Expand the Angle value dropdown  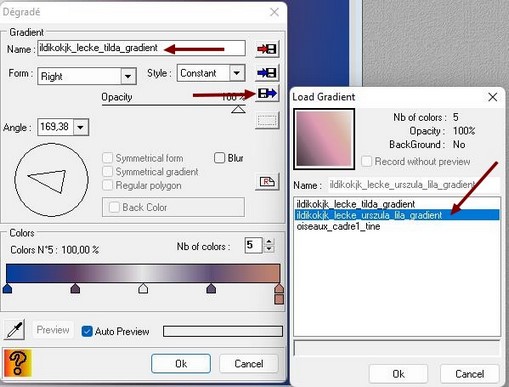(80, 127)
